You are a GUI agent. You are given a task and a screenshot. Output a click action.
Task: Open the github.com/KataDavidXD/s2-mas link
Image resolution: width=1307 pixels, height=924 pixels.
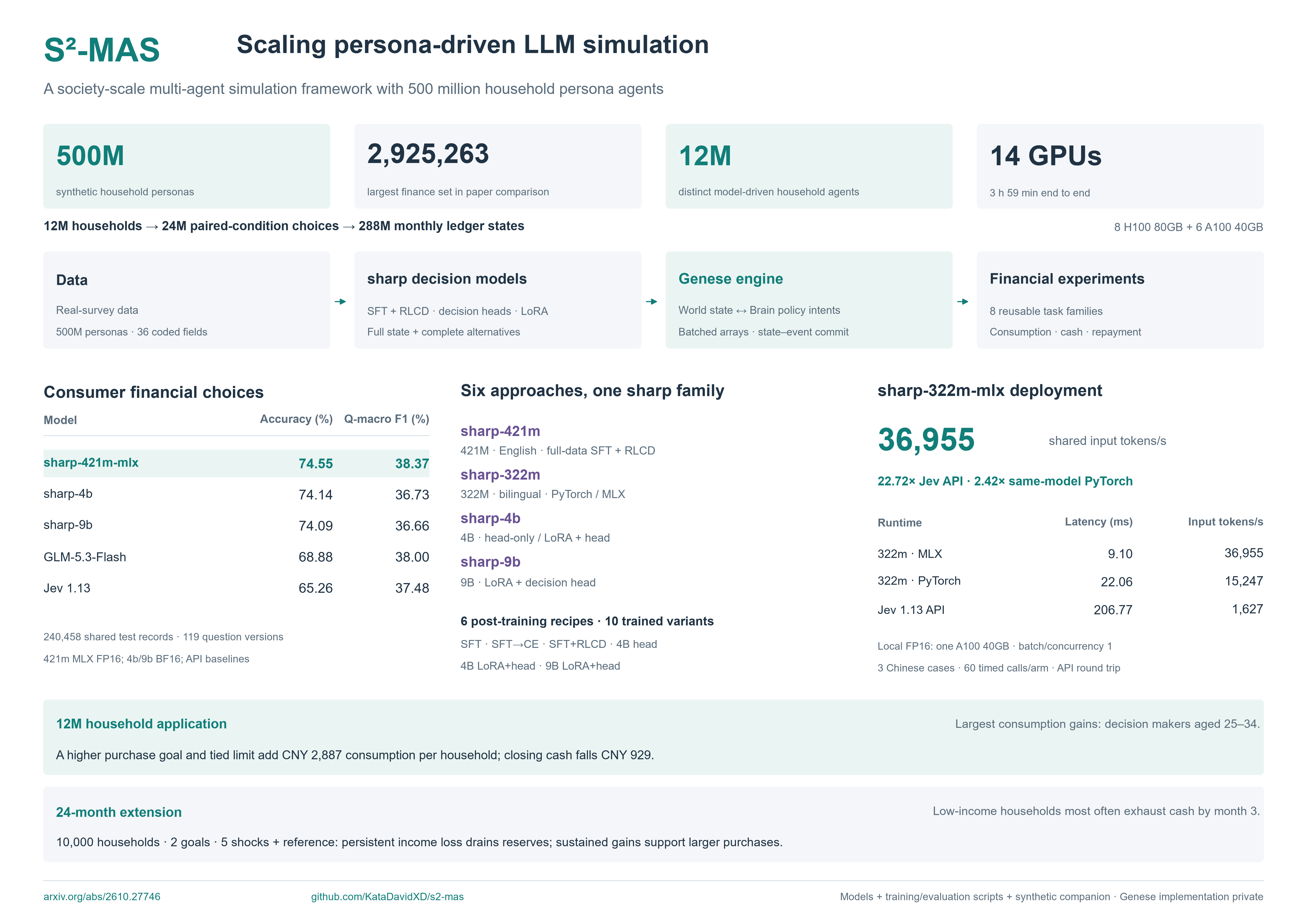(x=387, y=897)
